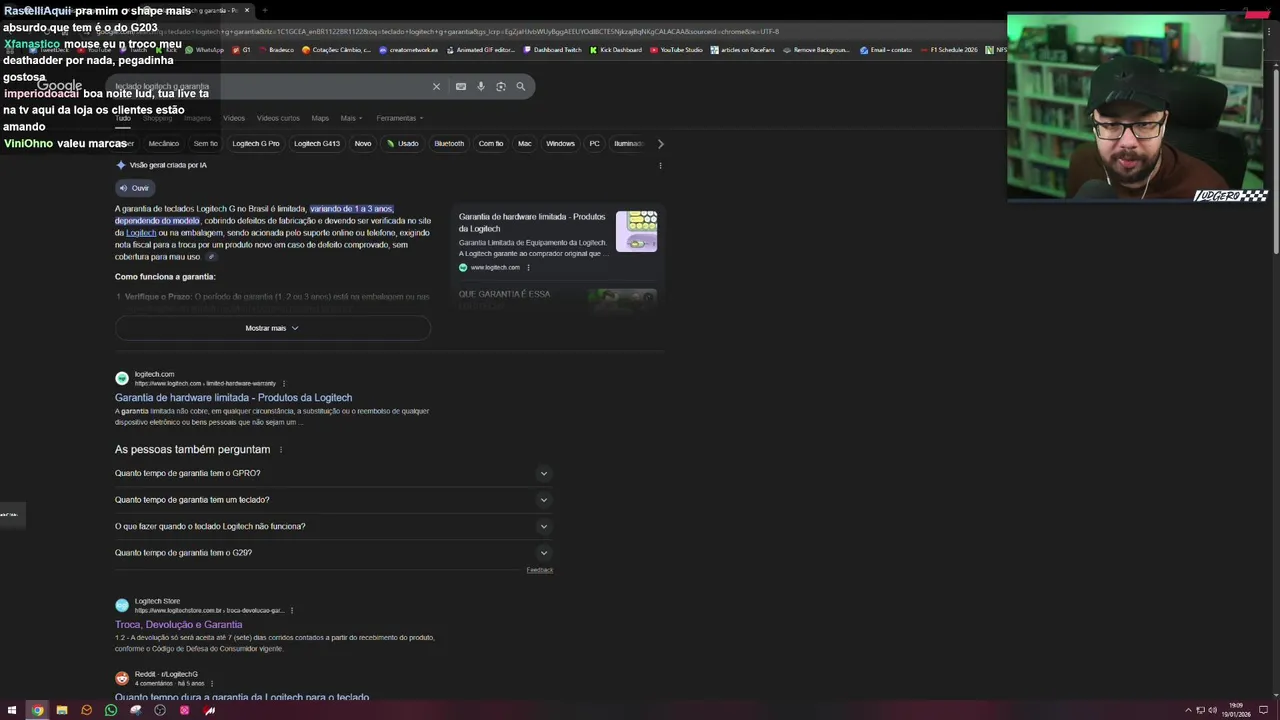Expand 'Quanto tempo de garantia tem um teclado?'
Image resolution: width=1280 pixels, height=720 pixels.
334,500
